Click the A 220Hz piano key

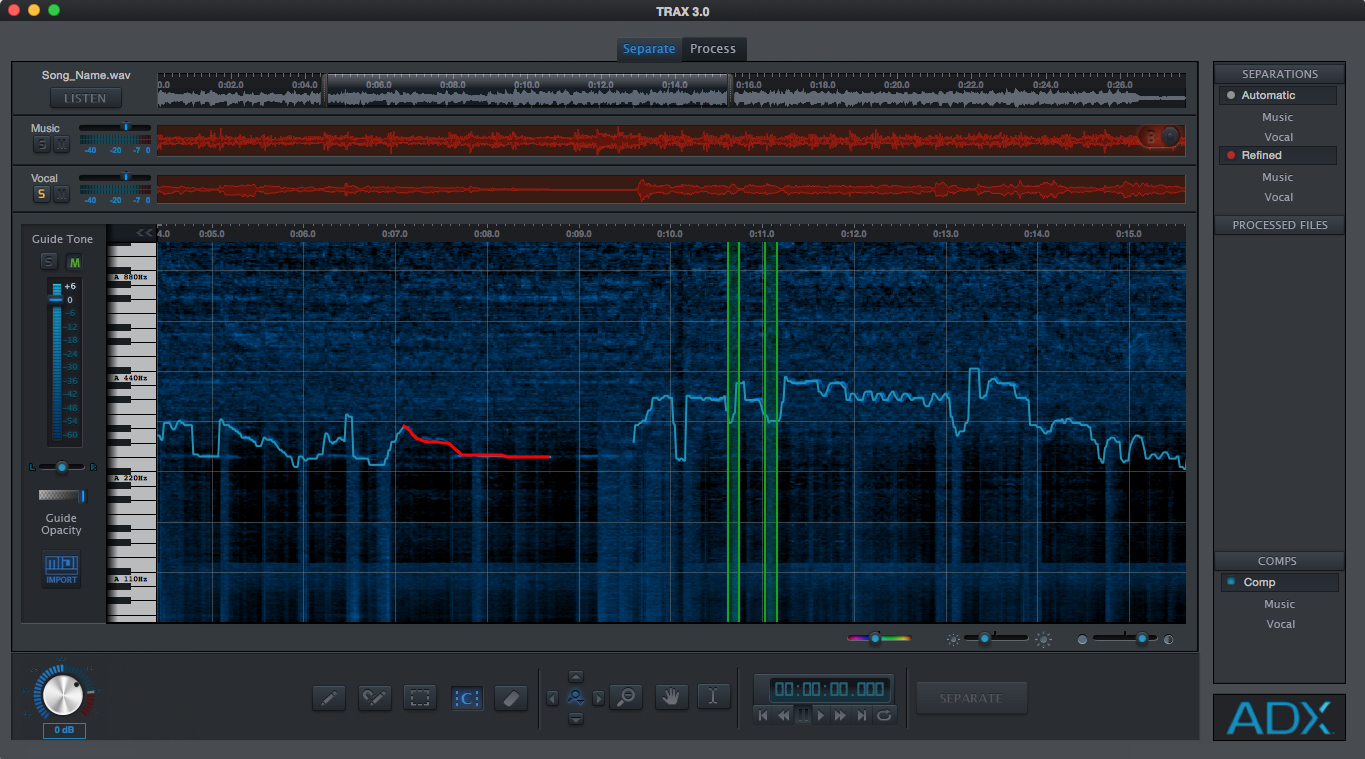tap(131, 478)
